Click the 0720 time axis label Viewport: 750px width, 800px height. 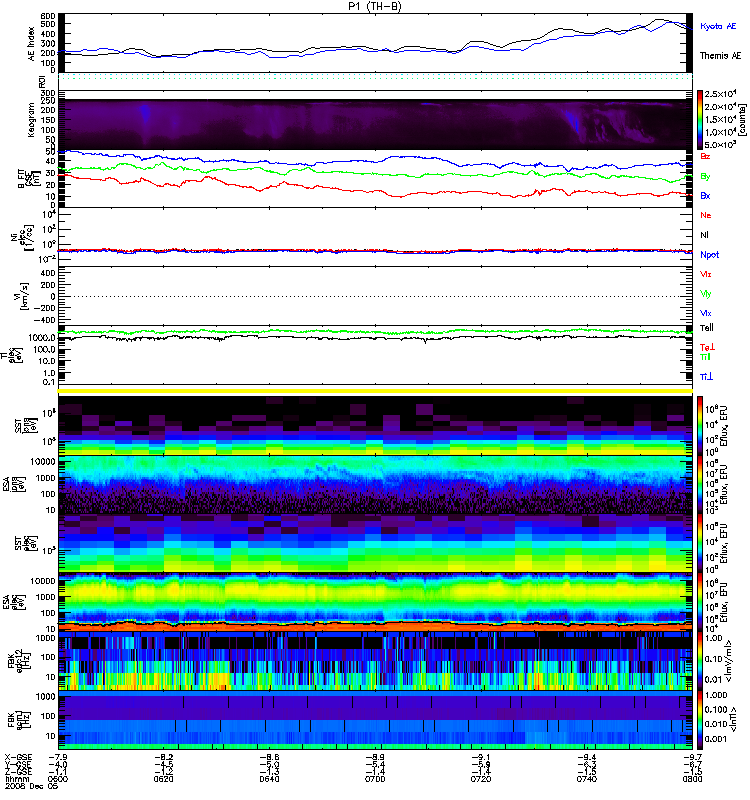[x=481, y=779]
